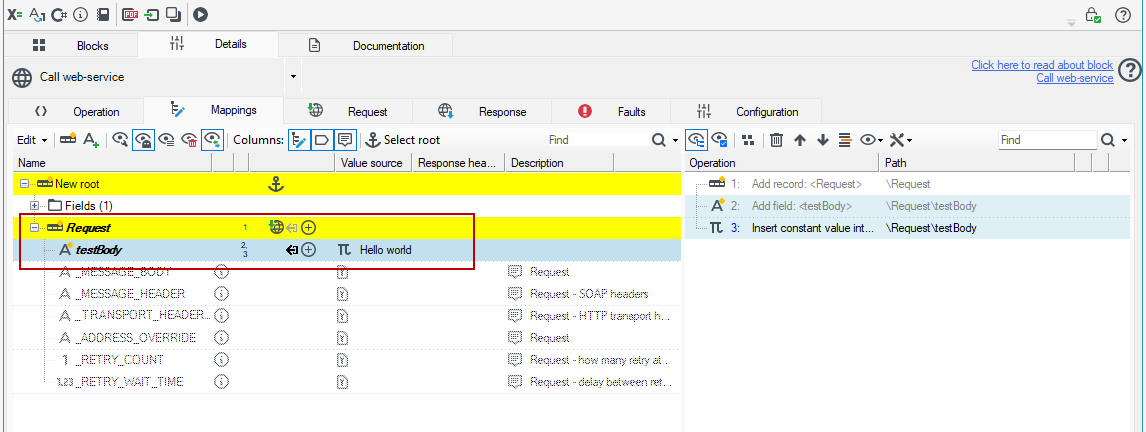Click the green arrow import icon
The image size is (1146, 432).
[152, 14]
